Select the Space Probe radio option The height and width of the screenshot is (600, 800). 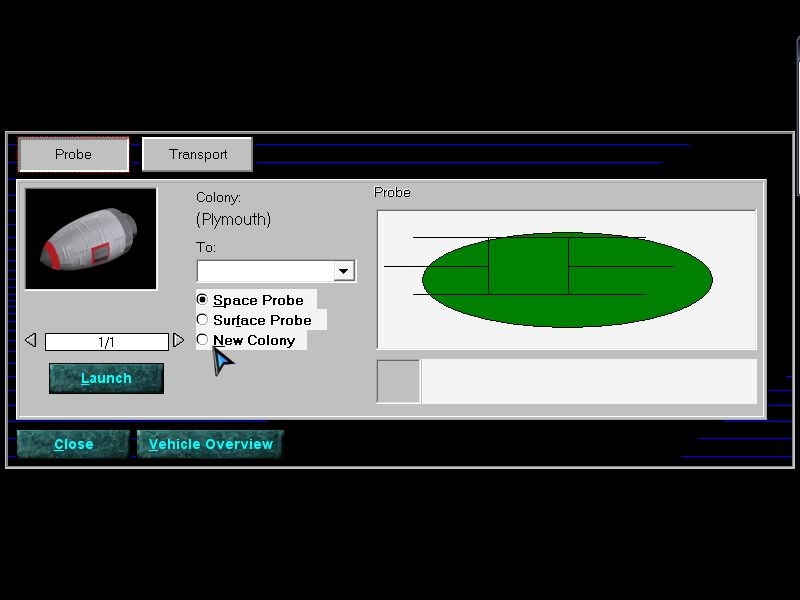[203, 300]
